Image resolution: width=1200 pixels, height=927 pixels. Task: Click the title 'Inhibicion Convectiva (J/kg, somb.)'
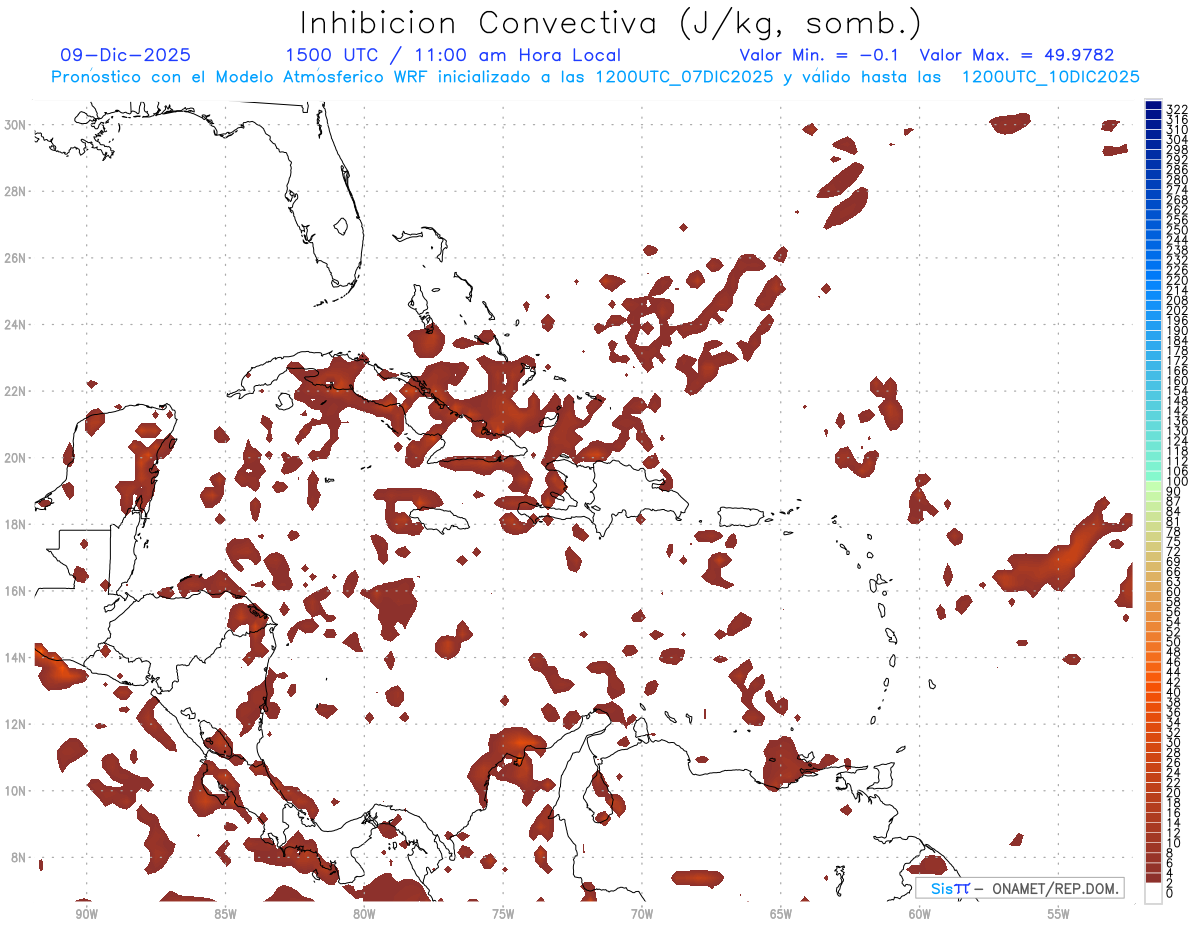point(611,24)
